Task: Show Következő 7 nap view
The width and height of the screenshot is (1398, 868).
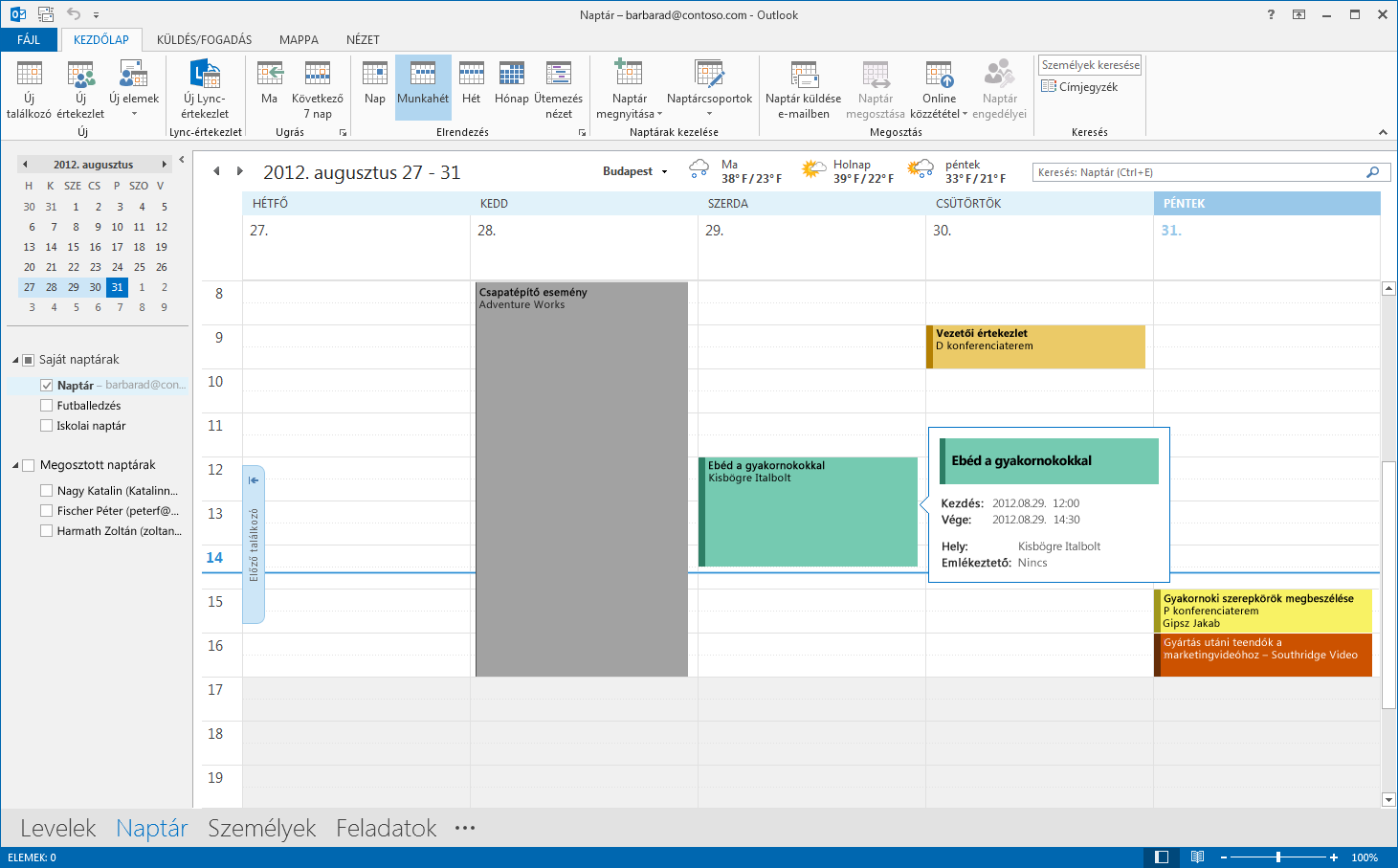Action: tap(318, 89)
